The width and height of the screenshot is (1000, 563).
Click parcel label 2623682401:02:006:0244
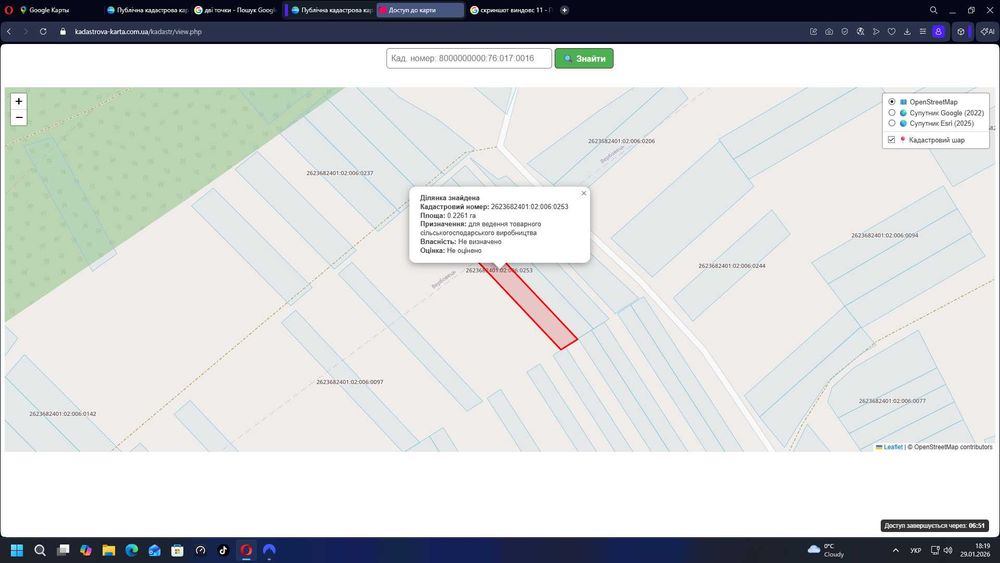732,266
